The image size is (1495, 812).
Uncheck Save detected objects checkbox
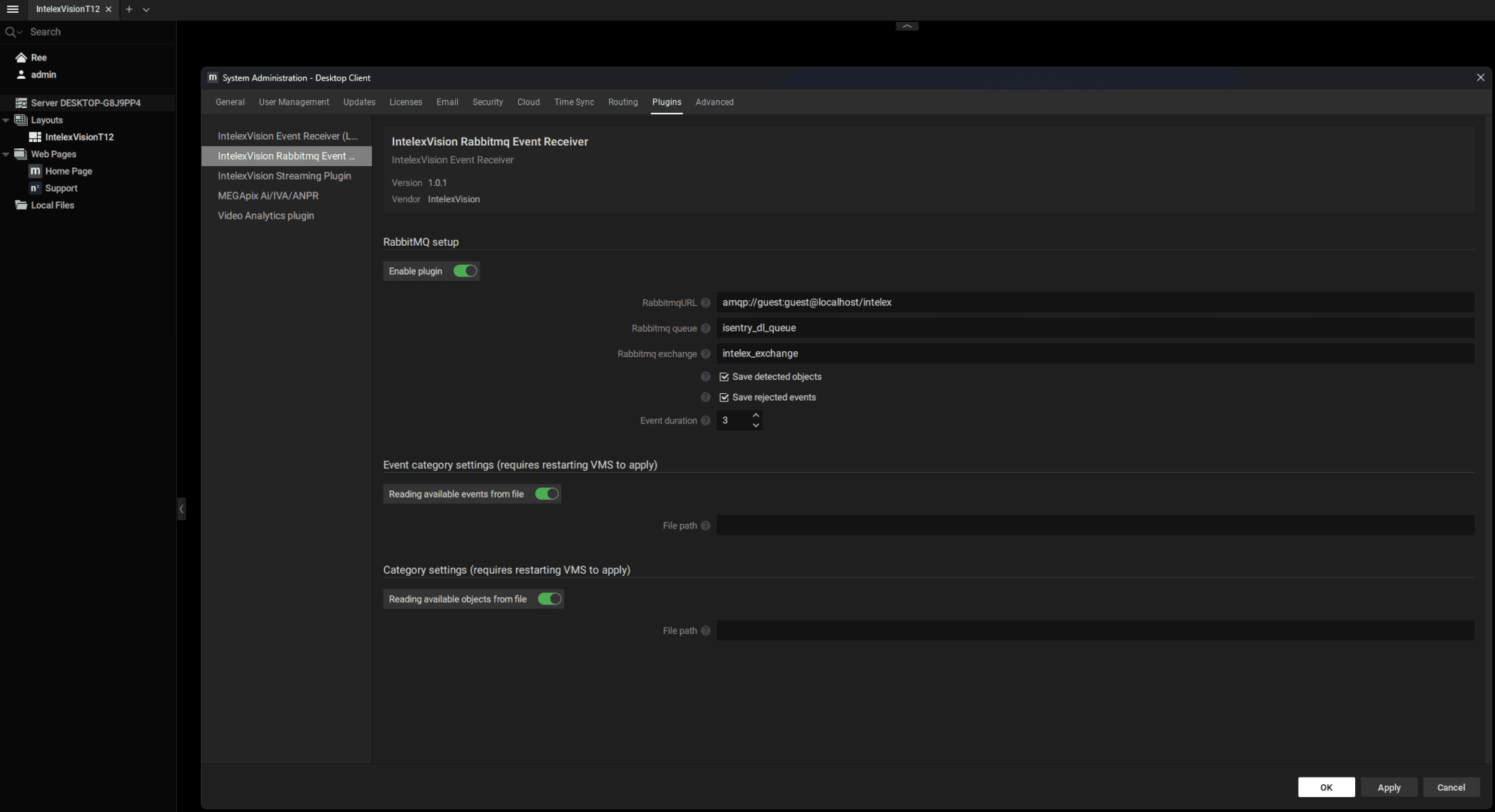[724, 377]
